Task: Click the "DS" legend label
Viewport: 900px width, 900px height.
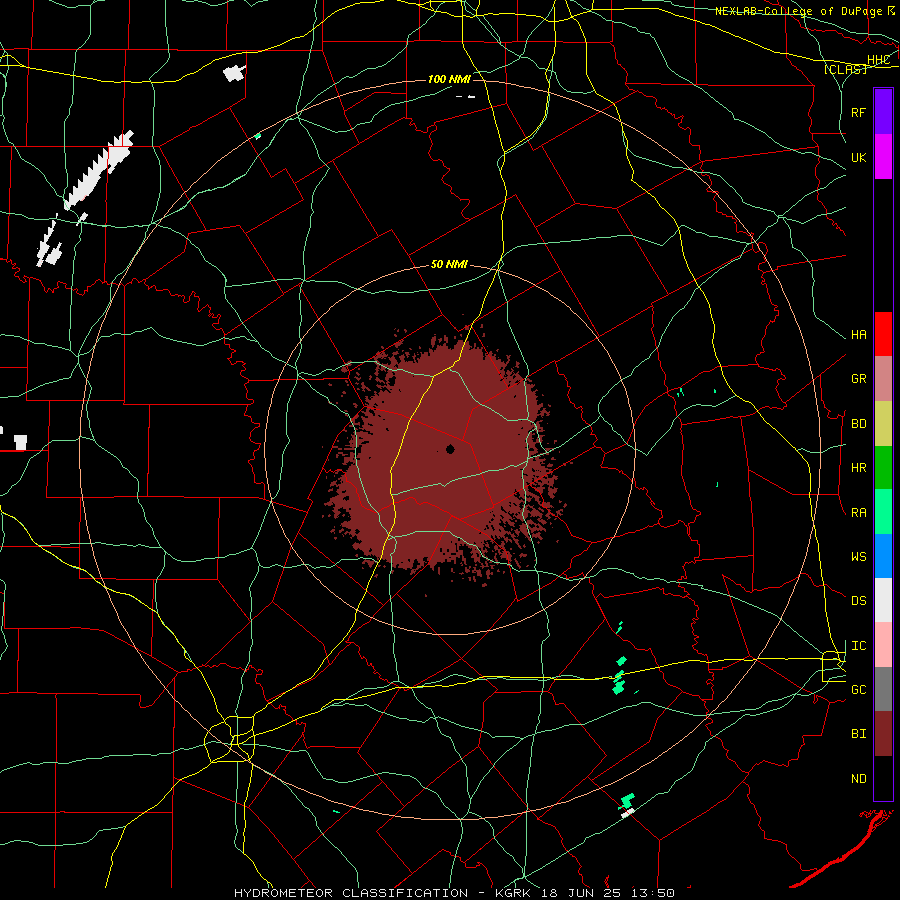Action: [x=859, y=601]
